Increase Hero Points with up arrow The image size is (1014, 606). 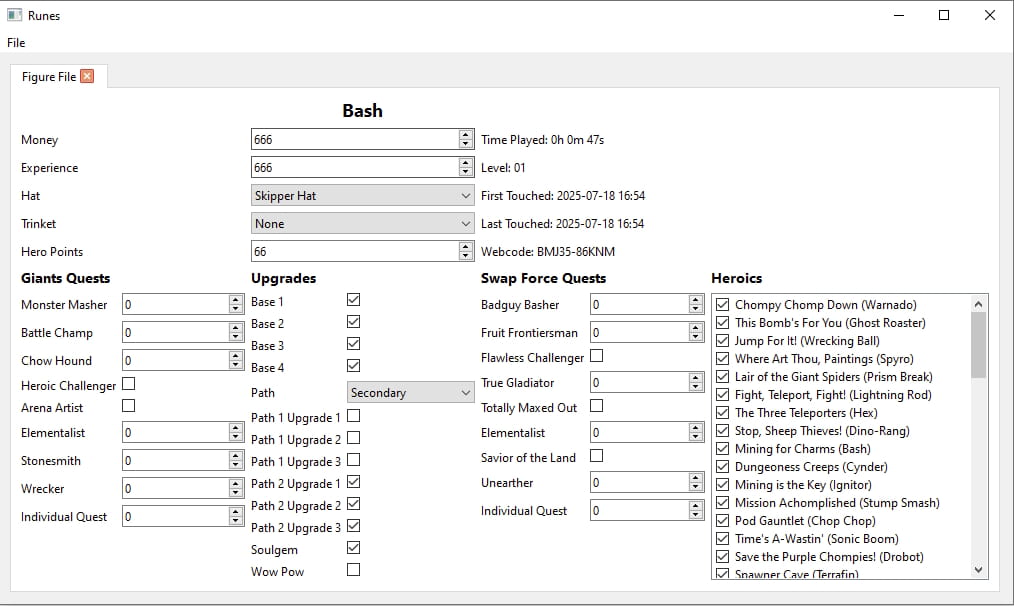tap(466, 246)
